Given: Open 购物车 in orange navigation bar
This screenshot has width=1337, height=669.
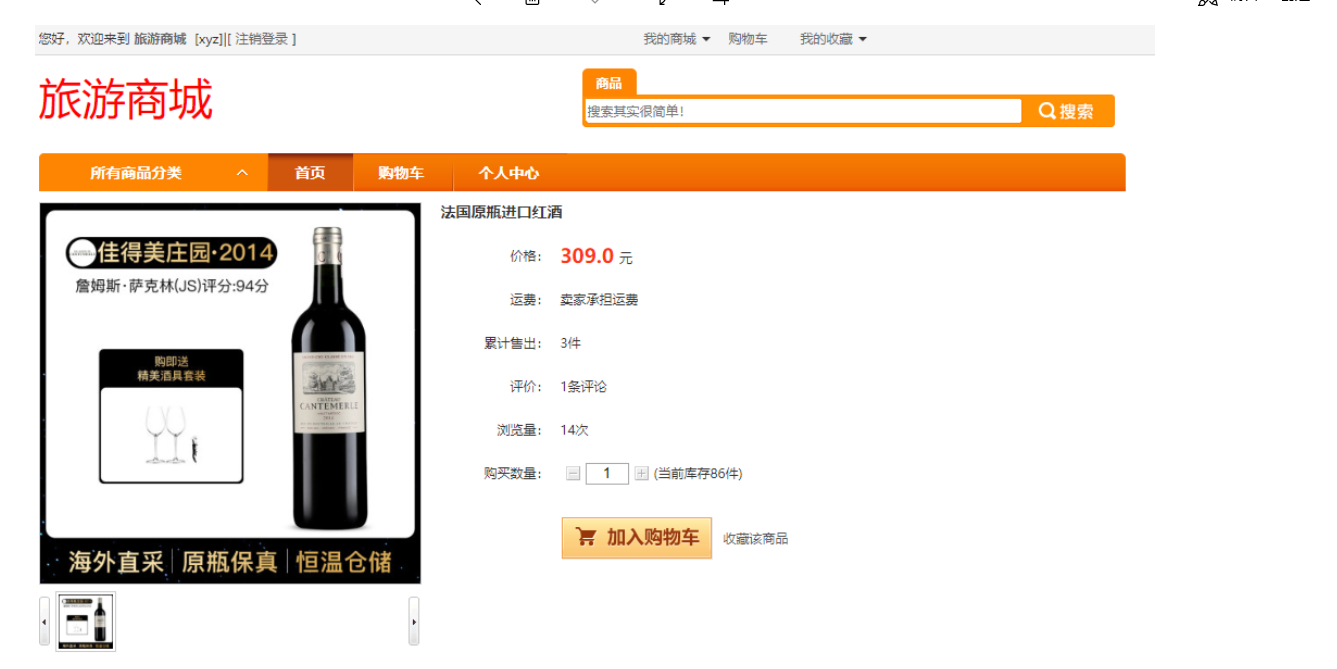Looking at the screenshot, I should (x=401, y=173).
